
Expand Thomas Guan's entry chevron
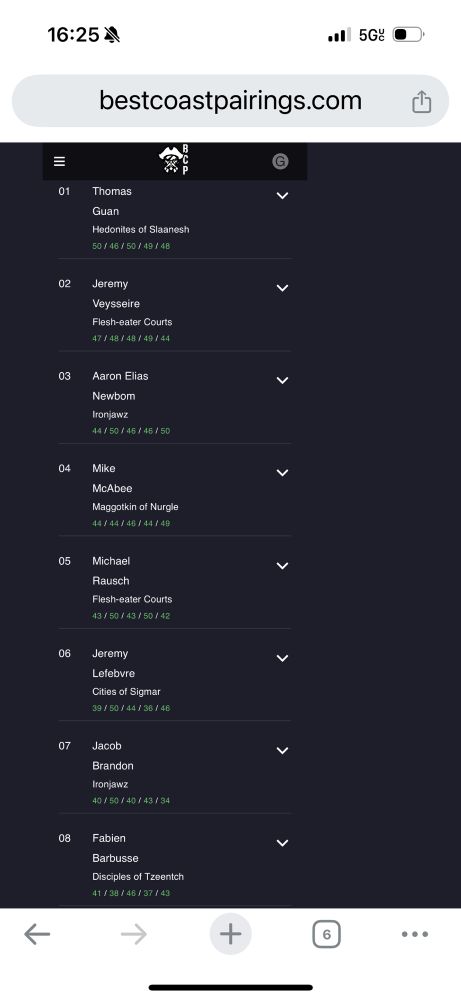tap(282, 196)
